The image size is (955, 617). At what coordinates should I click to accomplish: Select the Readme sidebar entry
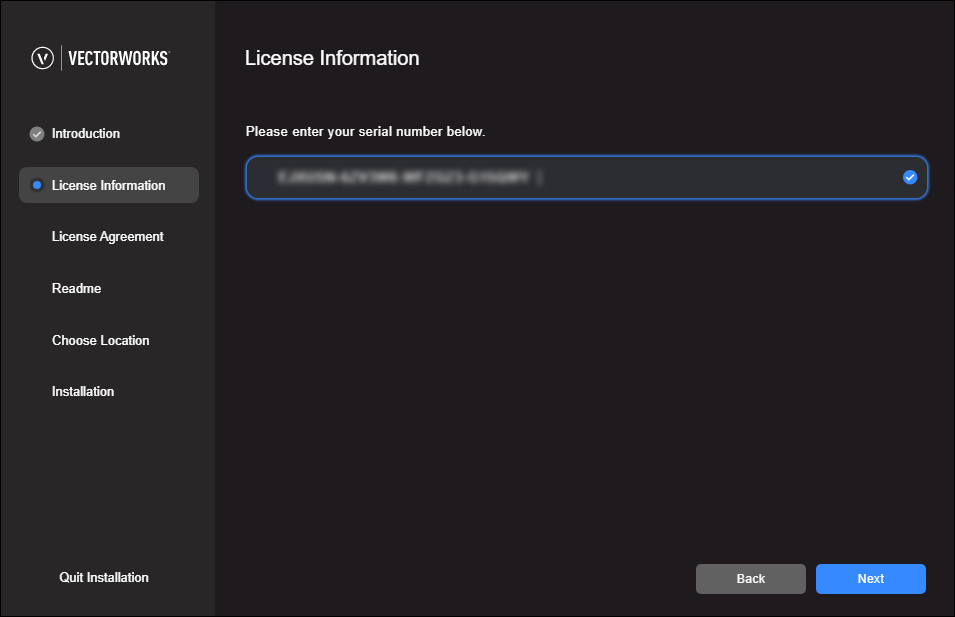(76, 288)
